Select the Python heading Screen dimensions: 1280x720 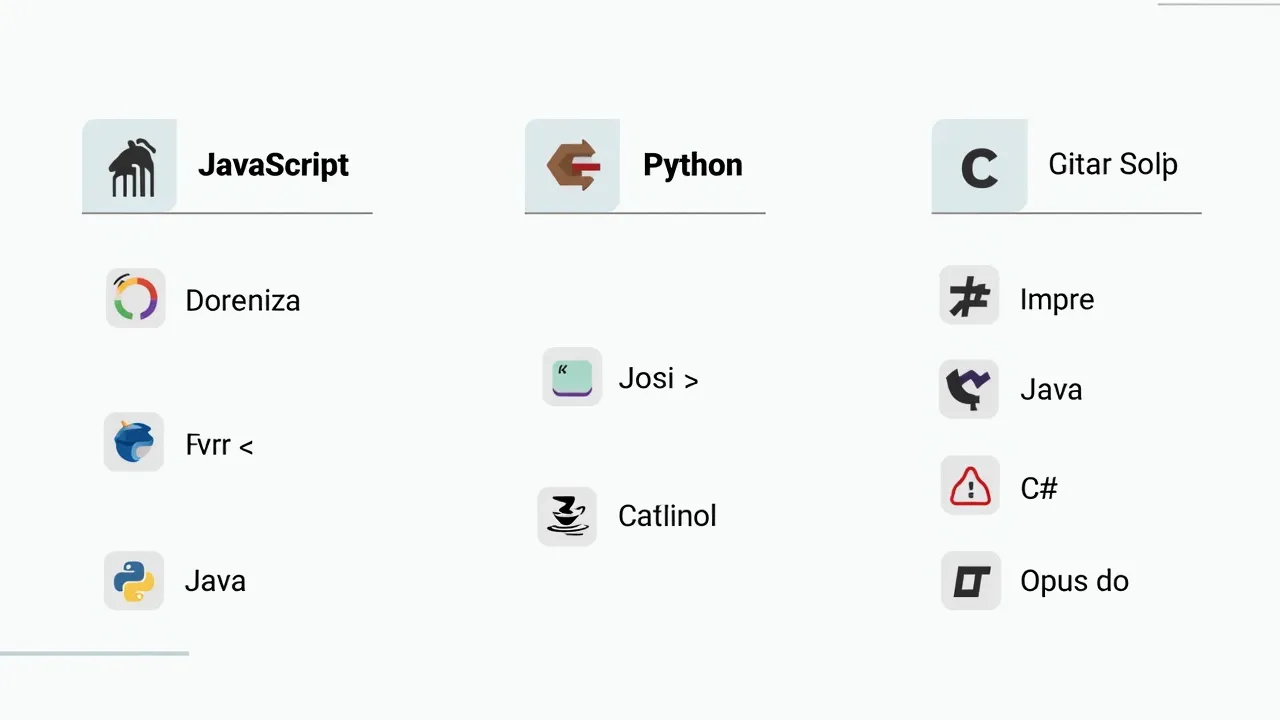(693, 164)
